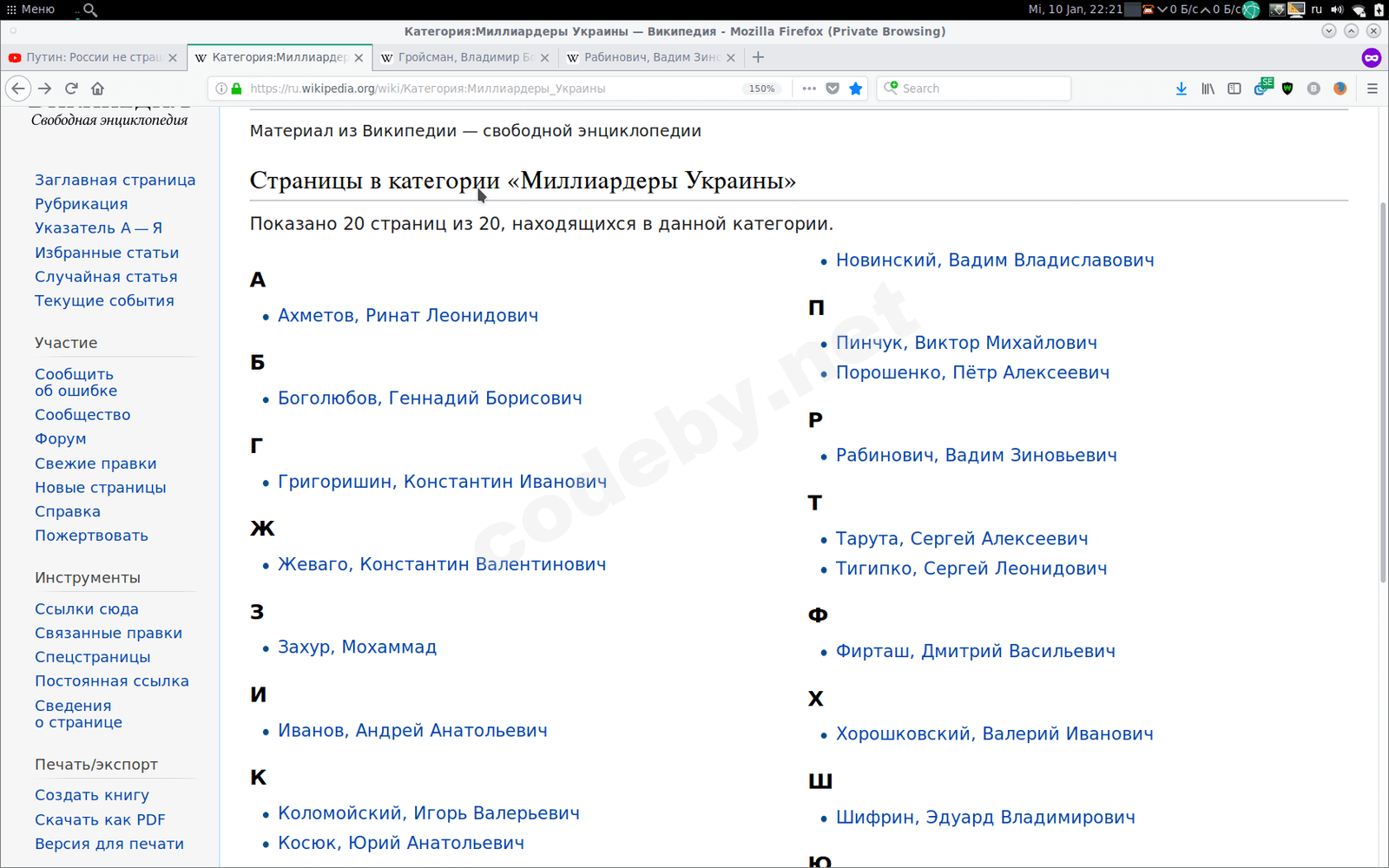Open the Library (books) icon
This screenshot has width=1389, height=868.
click(x=1208, y=88)
